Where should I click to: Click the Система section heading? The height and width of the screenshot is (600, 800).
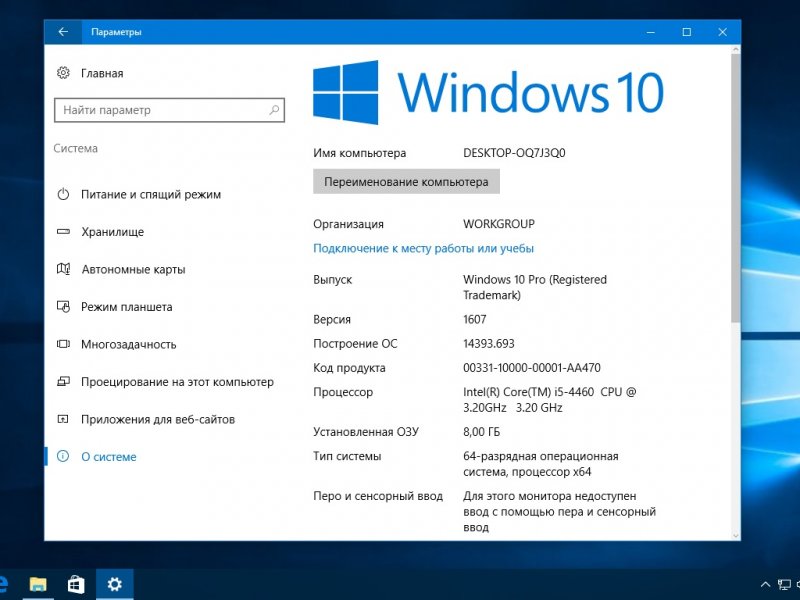tap(76, 148)
